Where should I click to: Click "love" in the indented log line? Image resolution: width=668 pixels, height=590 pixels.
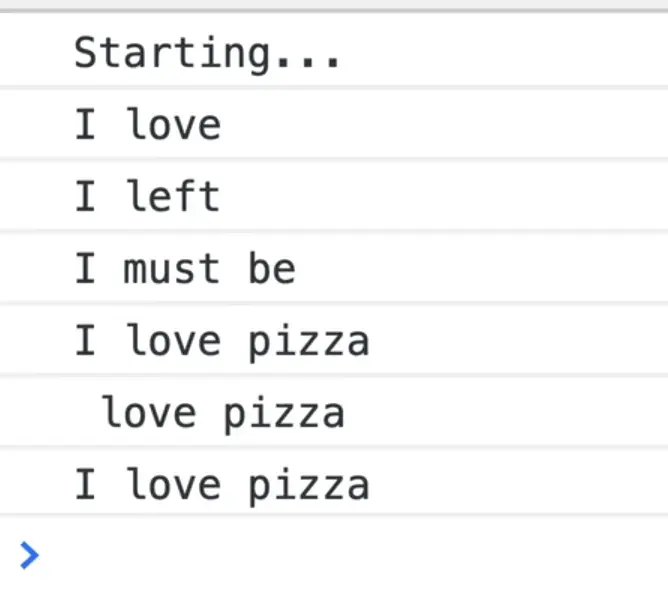[149, 413]
